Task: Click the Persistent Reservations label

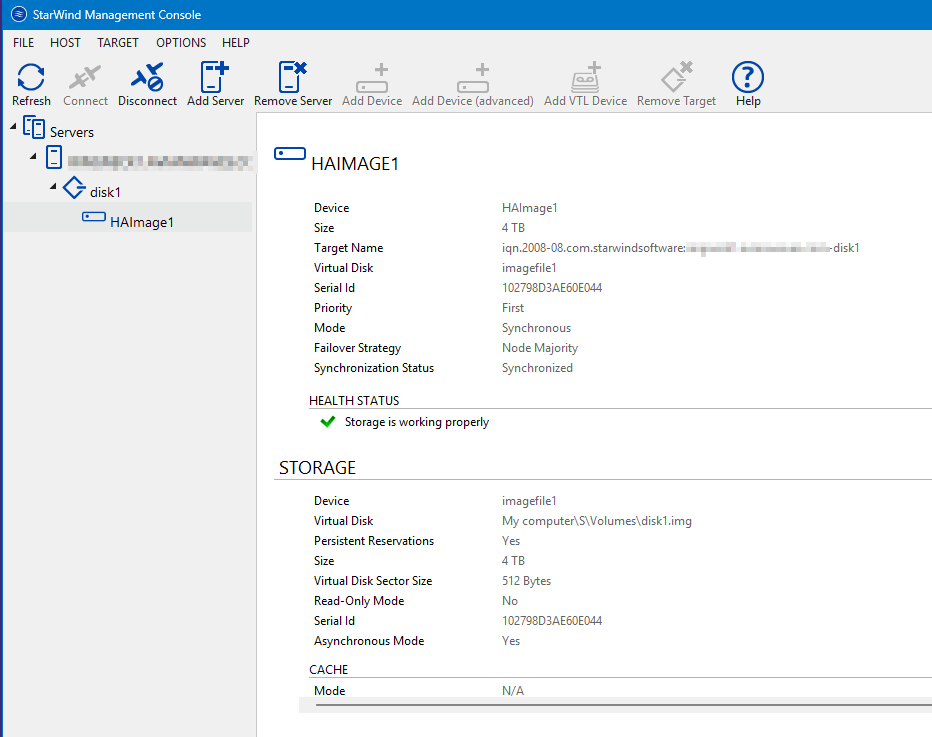Action: tap(374, 541)
